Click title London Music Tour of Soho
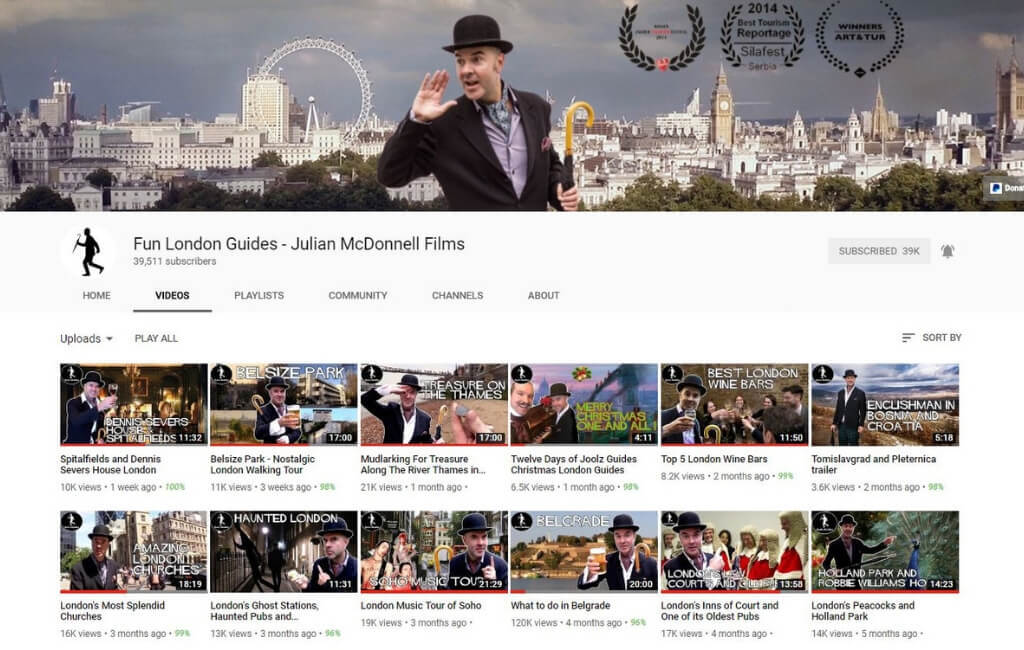The height and width of the screenshot is (650, 1024). [x=421, y=606]
